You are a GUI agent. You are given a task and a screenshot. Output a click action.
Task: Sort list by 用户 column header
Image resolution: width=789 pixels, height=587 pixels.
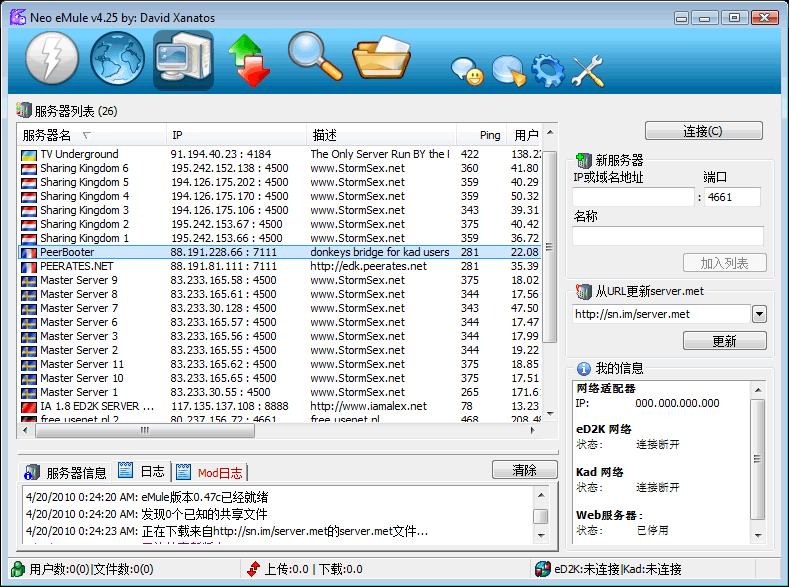(524, 135)
